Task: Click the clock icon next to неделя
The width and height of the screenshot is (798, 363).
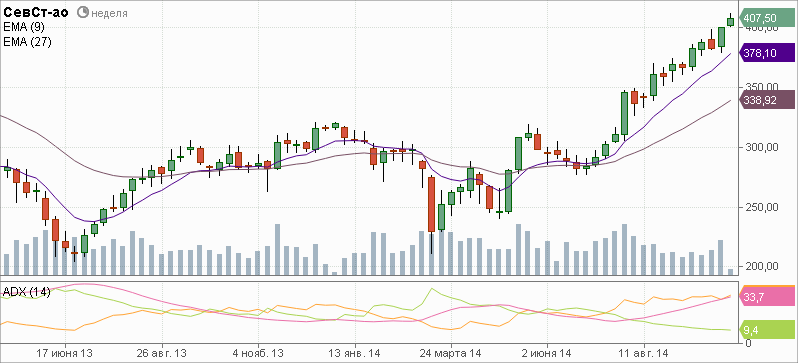Action: click(82, 13)
